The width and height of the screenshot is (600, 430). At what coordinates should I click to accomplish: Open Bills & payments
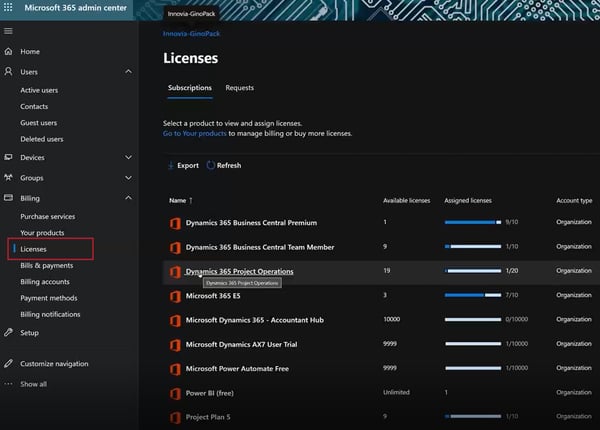tap(47, 265)
